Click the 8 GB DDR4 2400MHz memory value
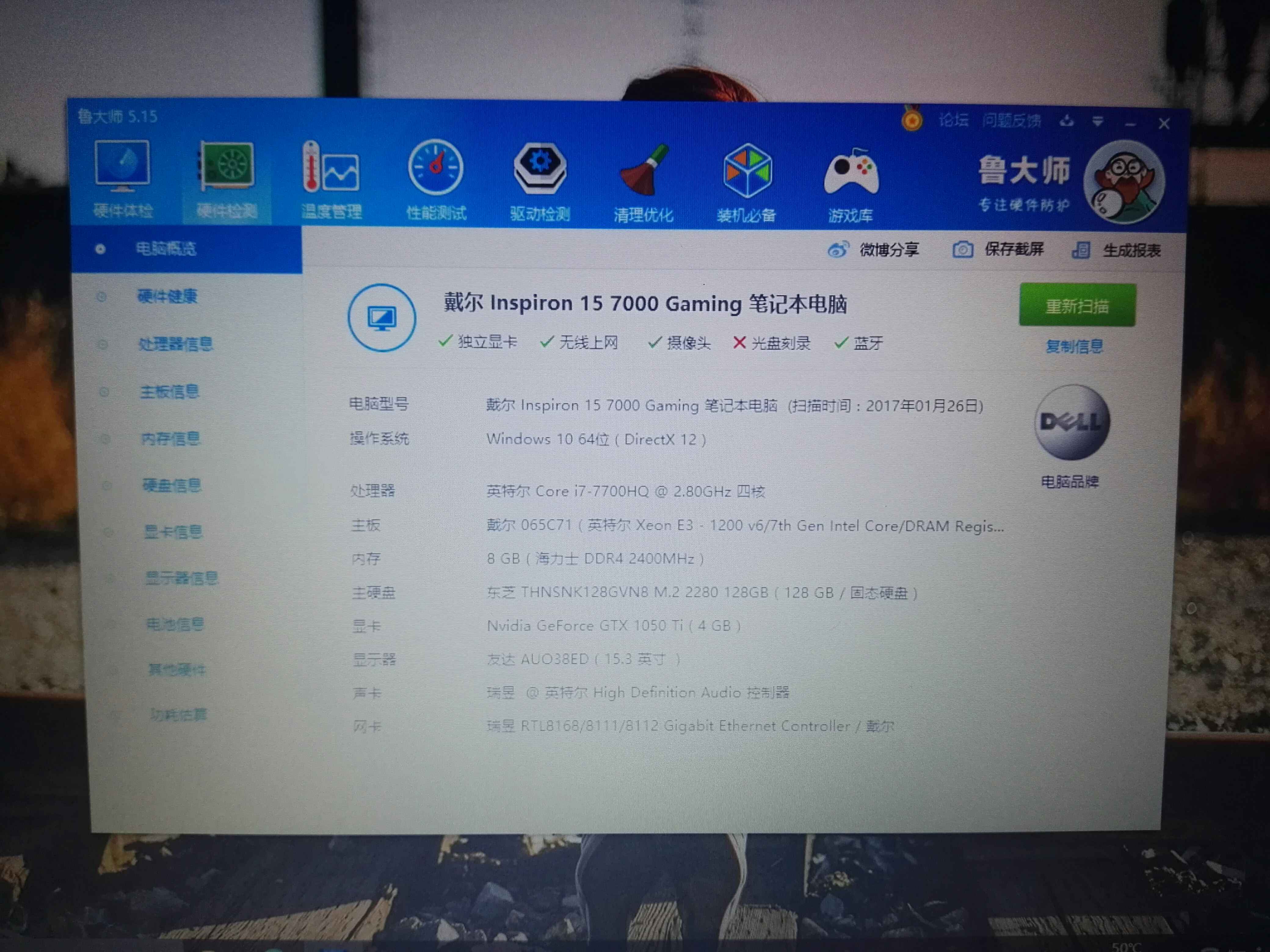Image resolution: width=1270 pixels, height=952 pixels. click(595, 558)
